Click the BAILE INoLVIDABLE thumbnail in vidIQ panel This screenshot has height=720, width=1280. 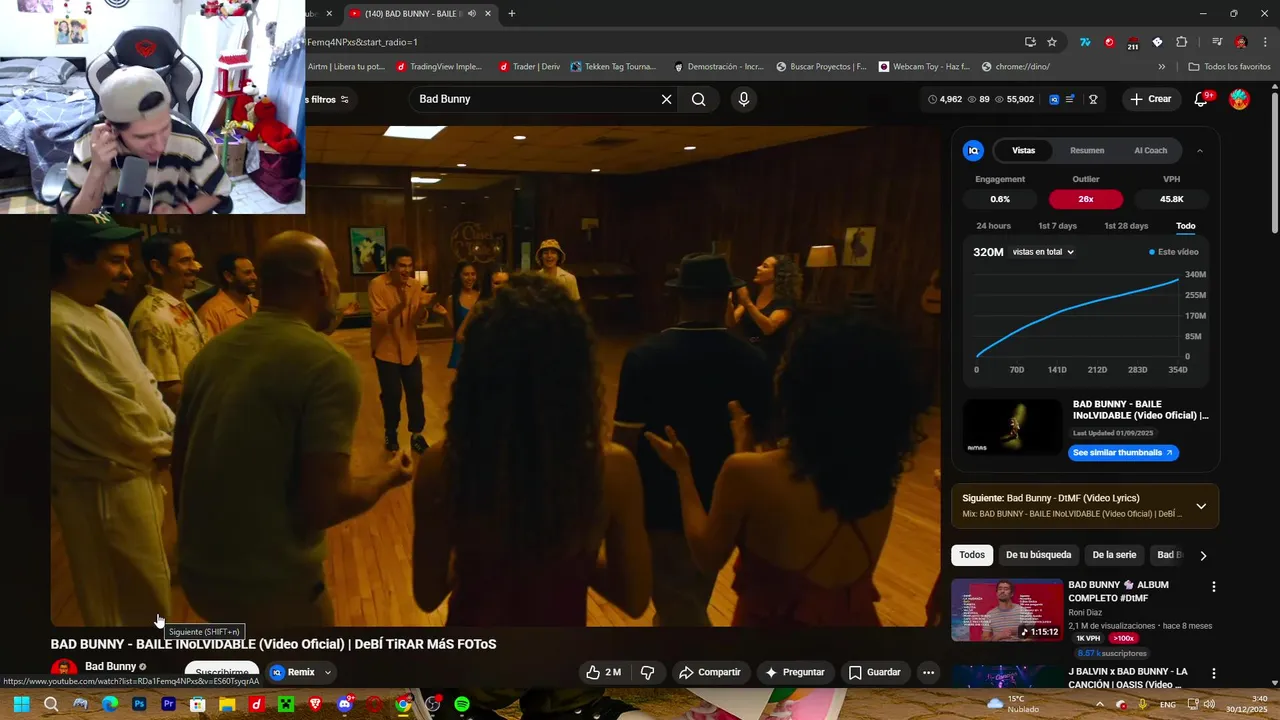pyautogui.click(x=1012, y=427)
